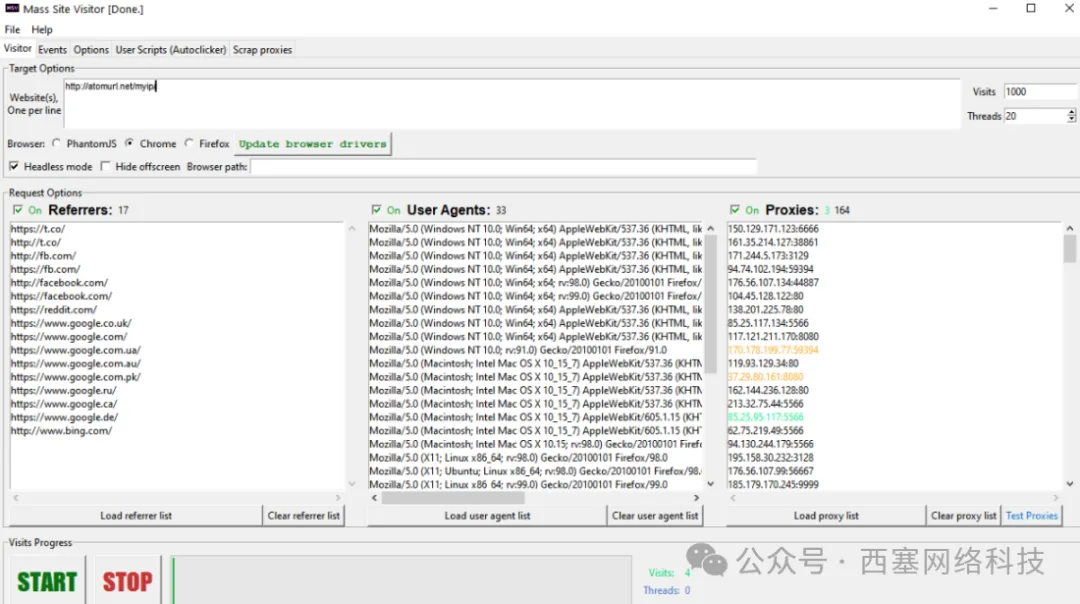Click the Website(s) target URL text area
The height and width of the screenshot is (604, 1080).
[512, 103]
